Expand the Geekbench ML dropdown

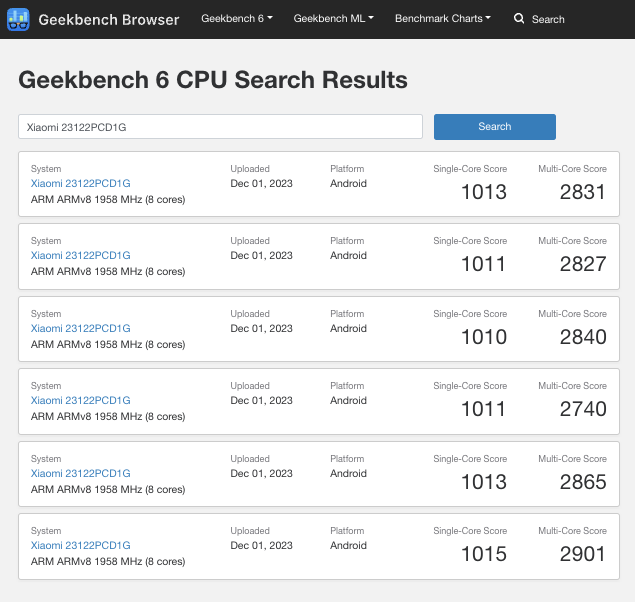tap(334, 19)
